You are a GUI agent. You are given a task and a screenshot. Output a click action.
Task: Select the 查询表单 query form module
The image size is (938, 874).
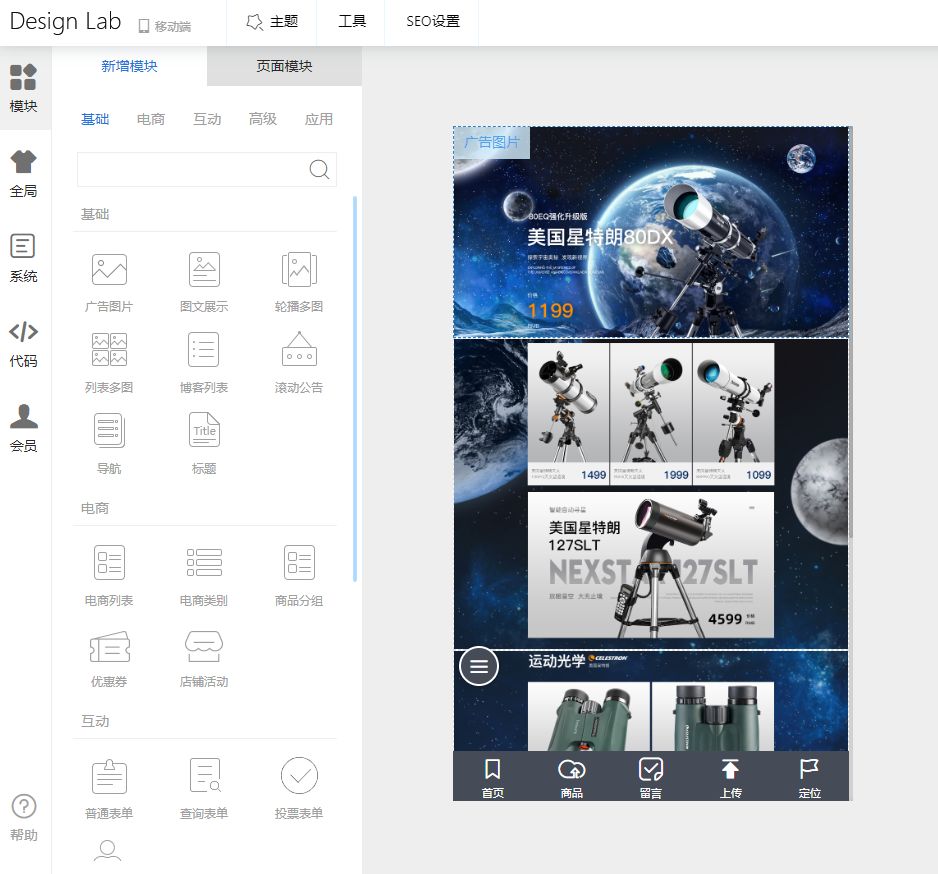[x=204, y=788]
